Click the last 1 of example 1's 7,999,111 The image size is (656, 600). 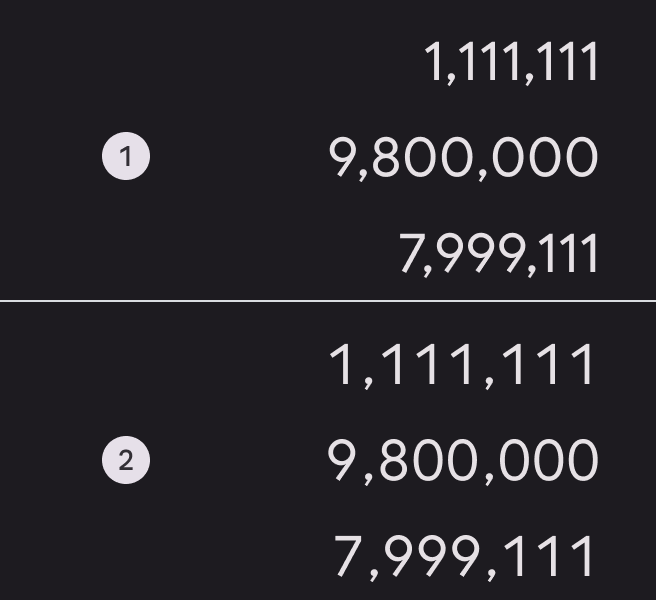[x=593, y=254]
